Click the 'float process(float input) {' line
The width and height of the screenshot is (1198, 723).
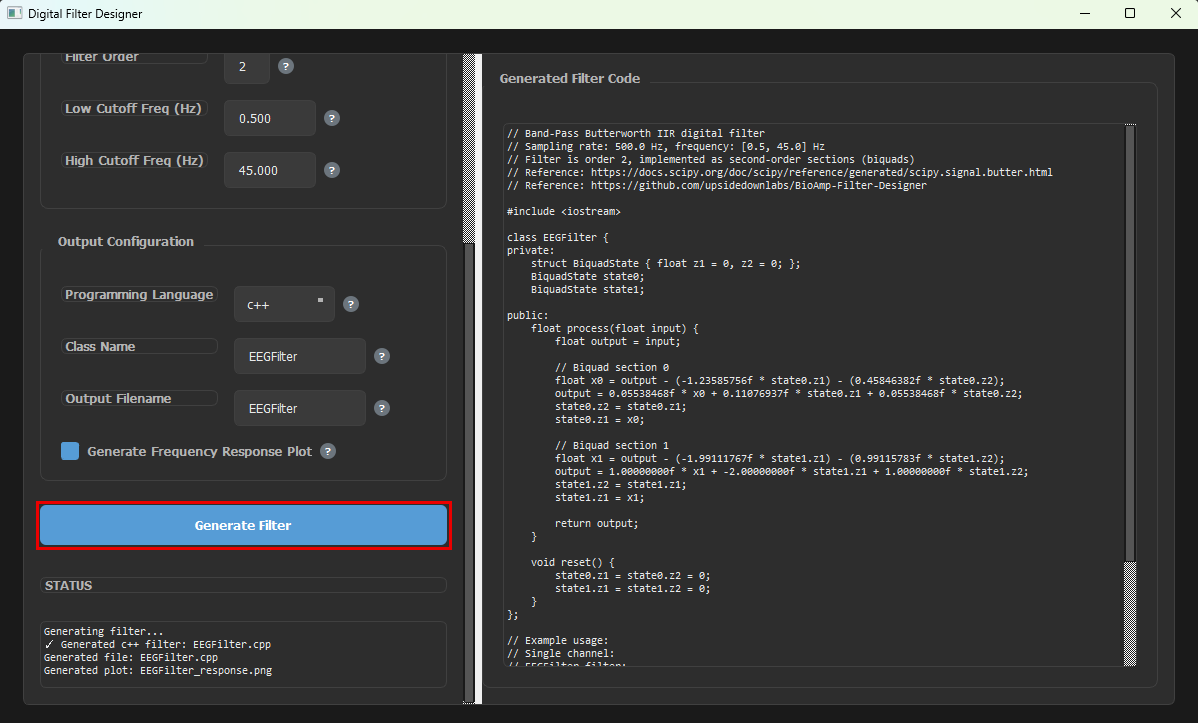(615, 329)
